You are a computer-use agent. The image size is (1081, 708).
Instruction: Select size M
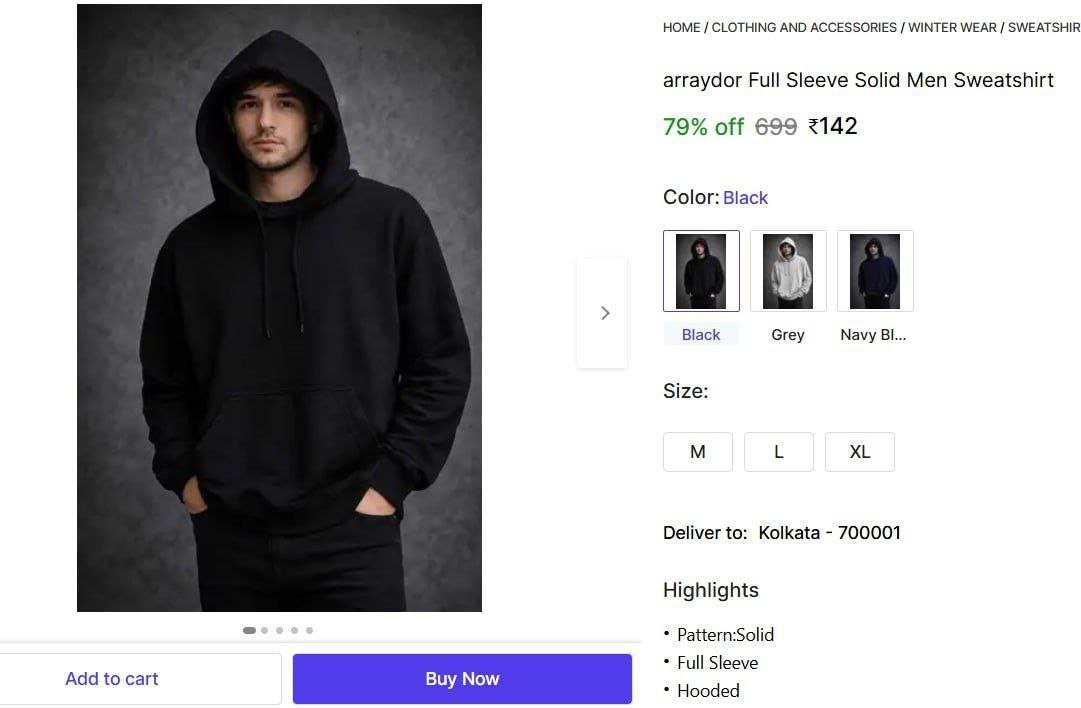[x=698, y=452]
